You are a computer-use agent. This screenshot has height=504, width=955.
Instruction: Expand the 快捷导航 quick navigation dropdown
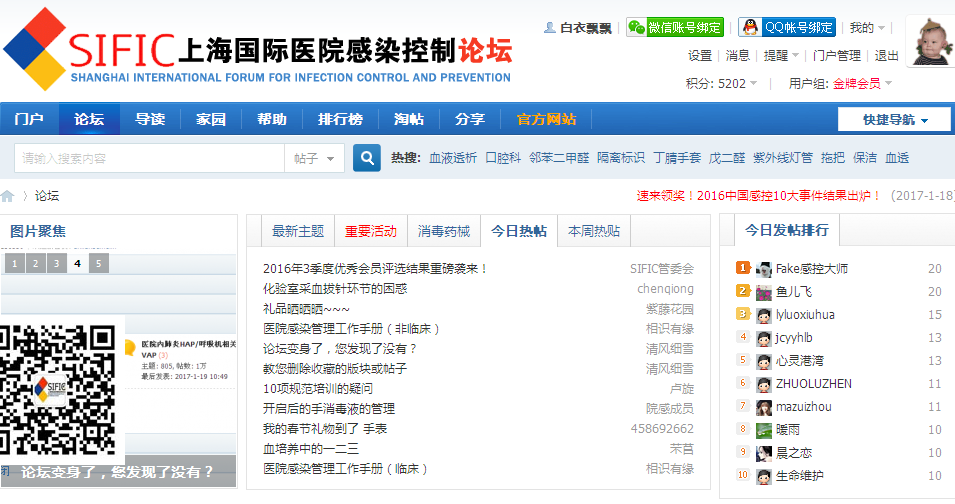tap(893, 119)
